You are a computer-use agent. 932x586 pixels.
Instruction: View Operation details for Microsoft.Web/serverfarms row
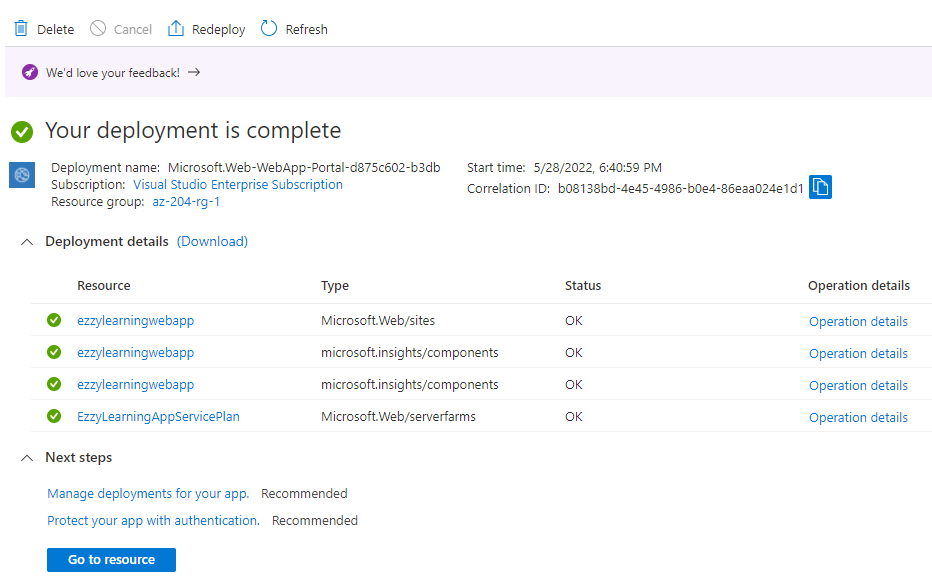[x=858, y=418]
